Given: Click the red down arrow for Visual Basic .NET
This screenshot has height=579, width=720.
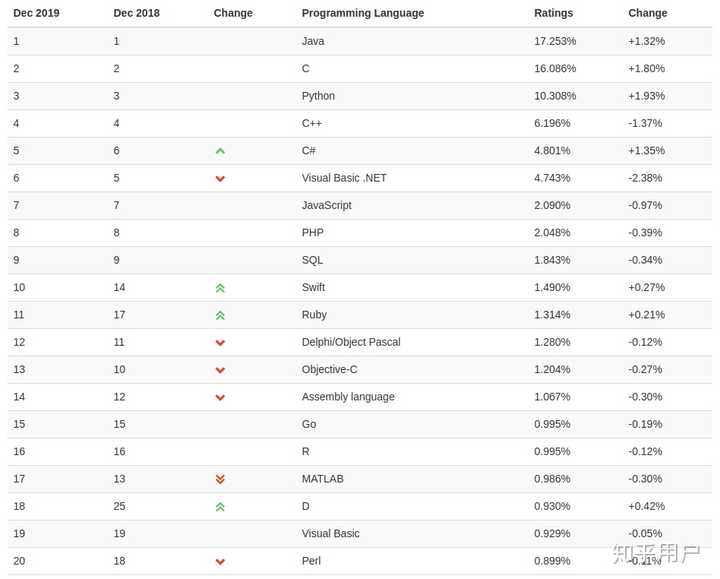Looking at the screenshot, I should [x=220, y=179].
